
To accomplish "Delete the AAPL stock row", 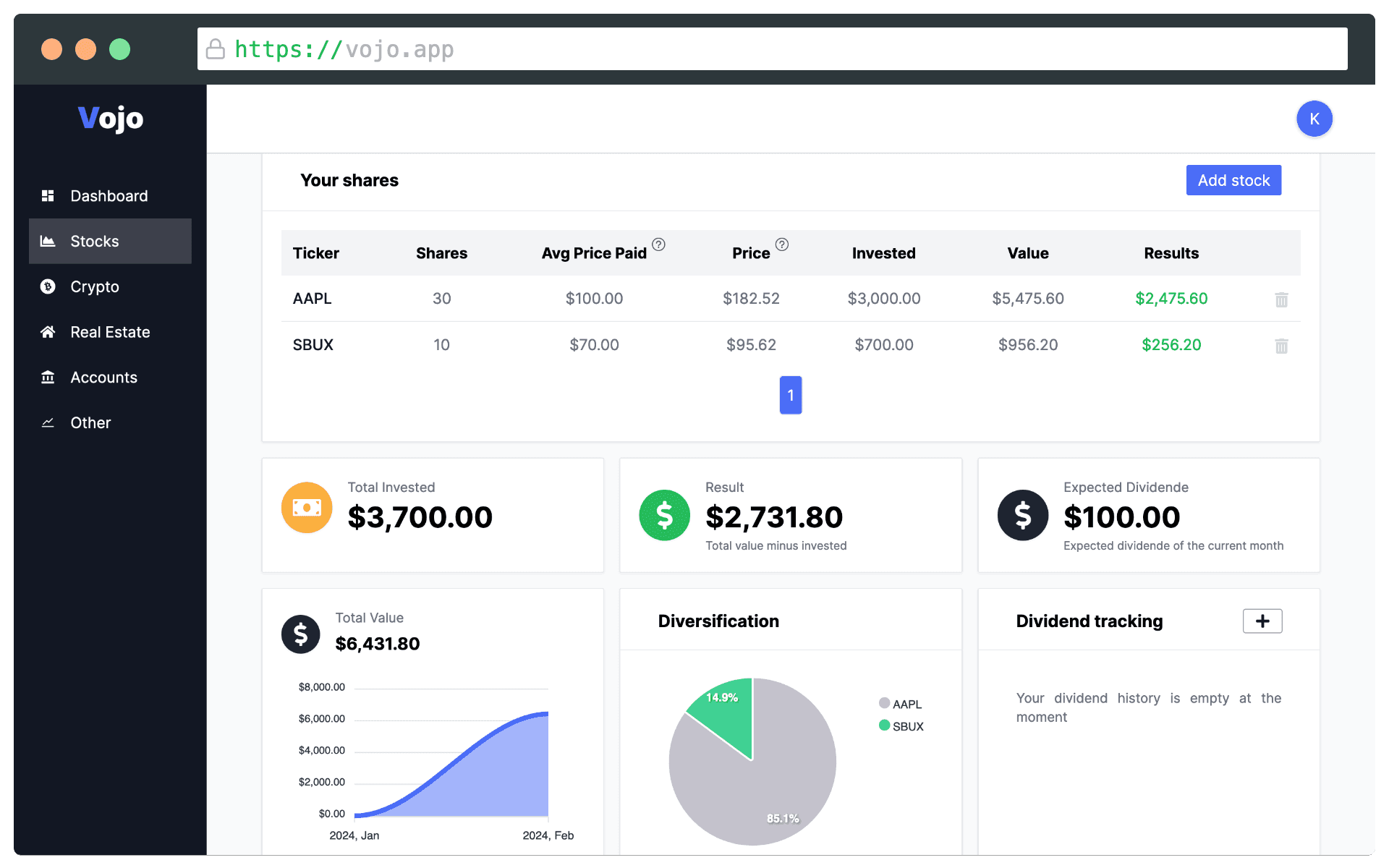I will click(1280, 299).
